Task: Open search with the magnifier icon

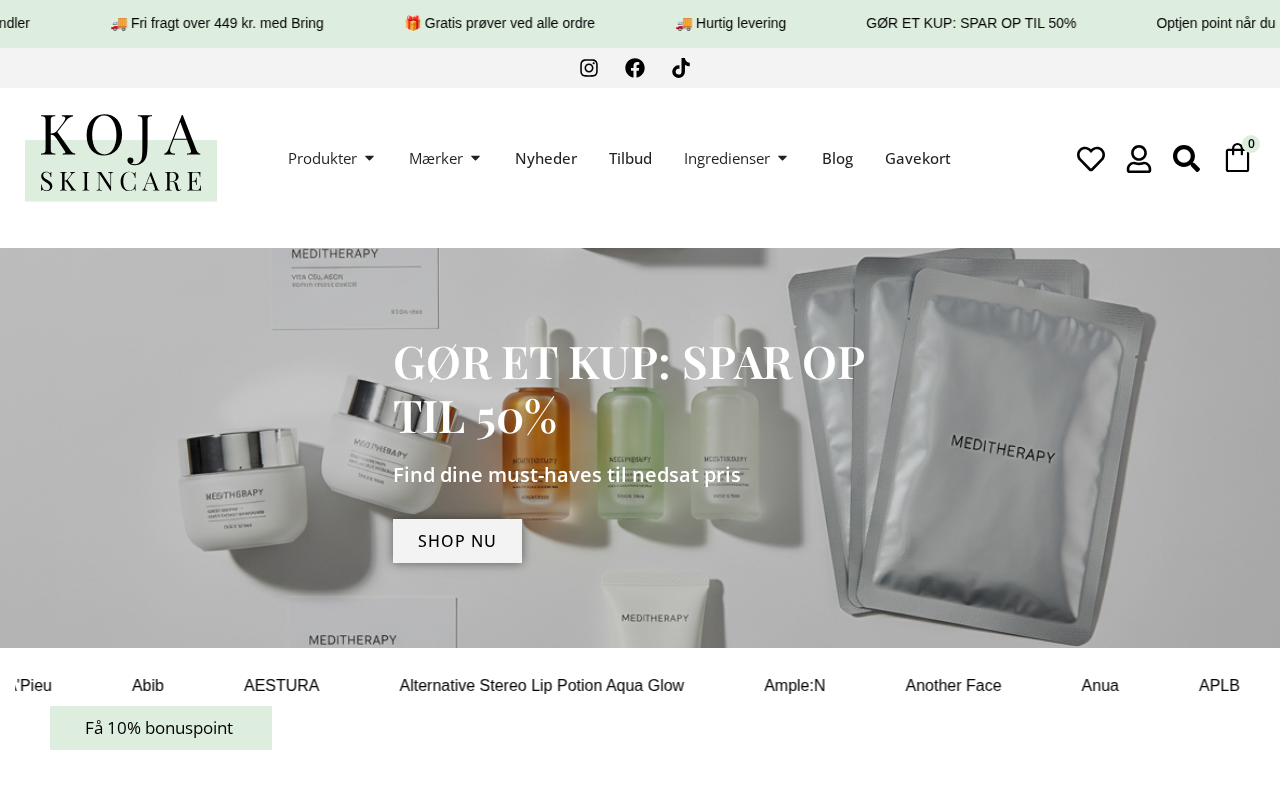Action: (x=1186, y=159)
